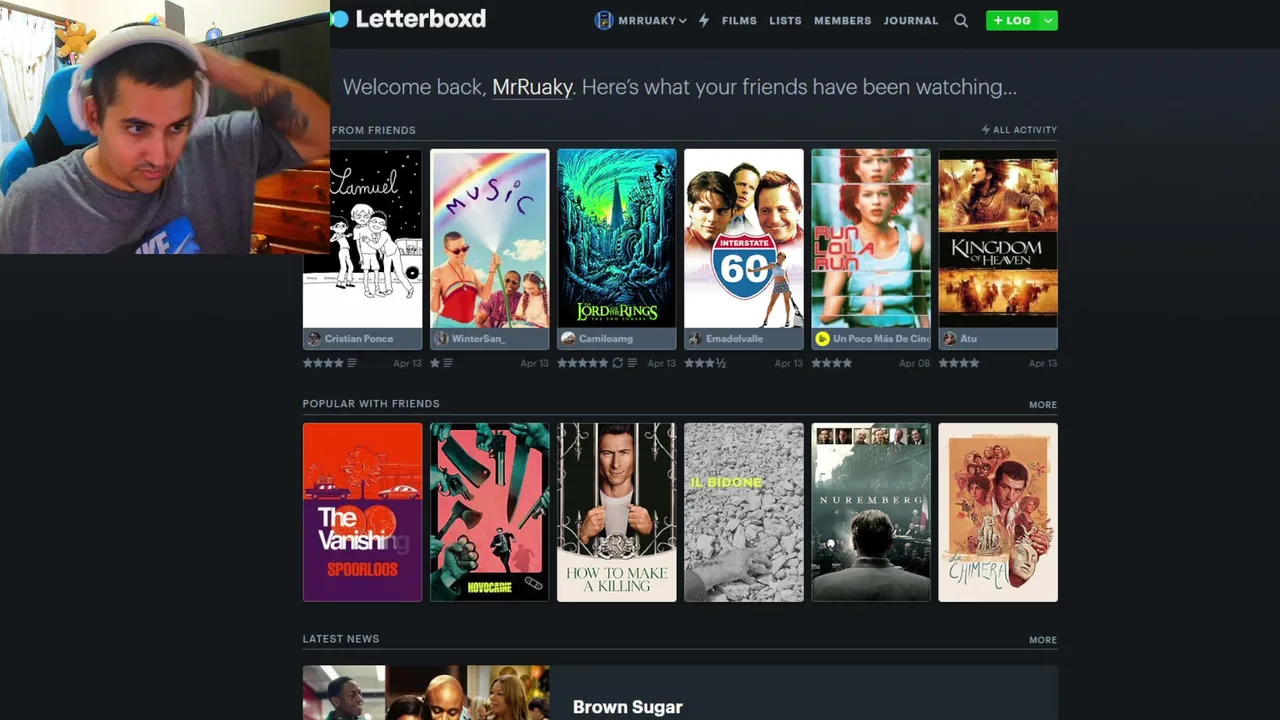Open the search magnifier icon
This screenshot has height=720, width=1280.
point(961,20)
